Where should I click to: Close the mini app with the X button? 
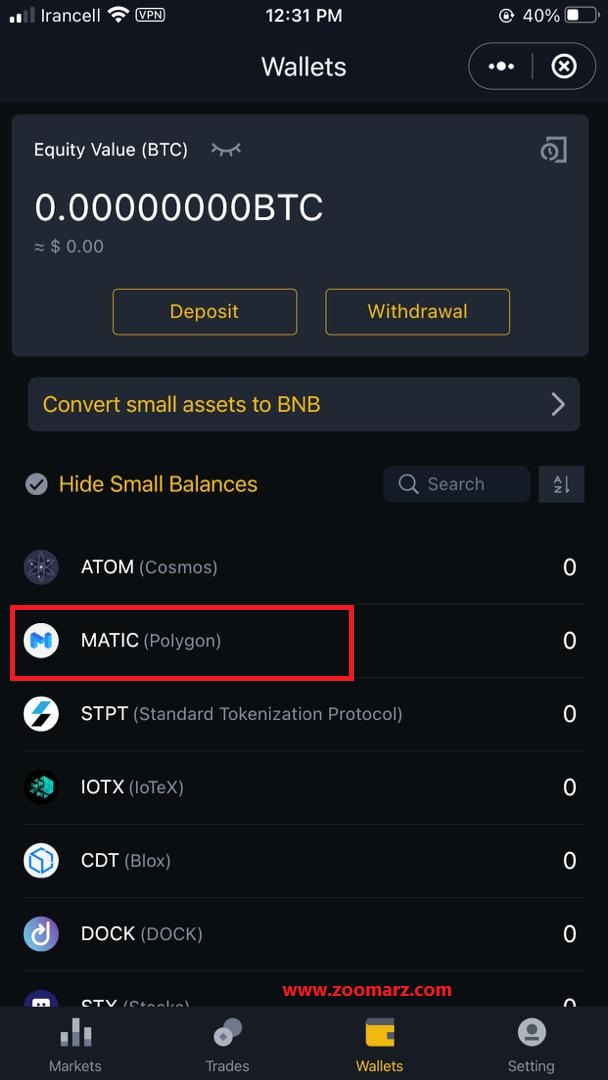point(564,67)
